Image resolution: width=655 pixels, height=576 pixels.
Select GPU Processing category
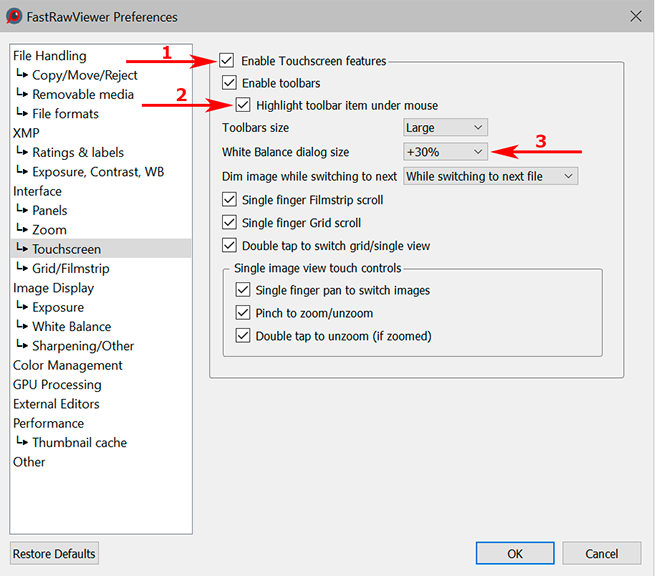(x=57, y=384)
